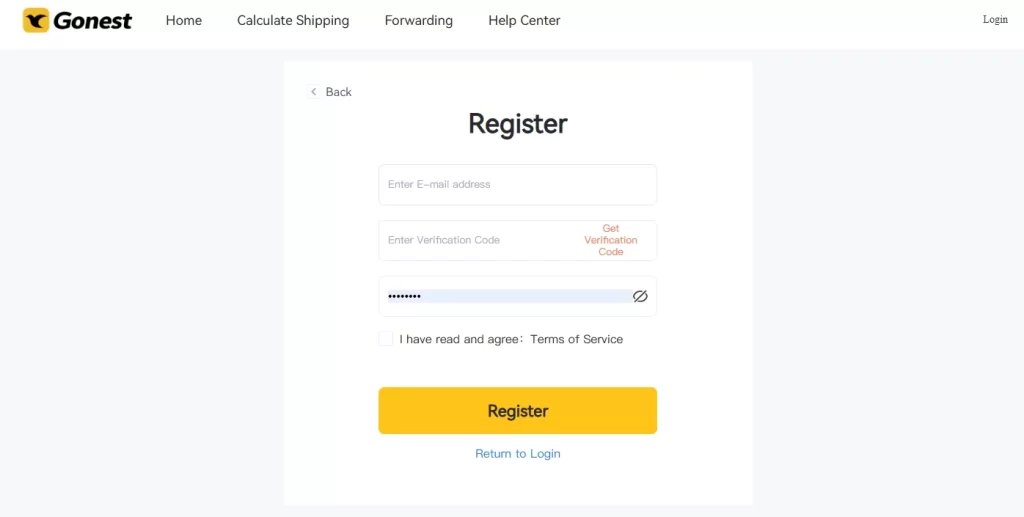Click the "I have read and agree" label
1024x517 pixels.
[x=461, y=339]
